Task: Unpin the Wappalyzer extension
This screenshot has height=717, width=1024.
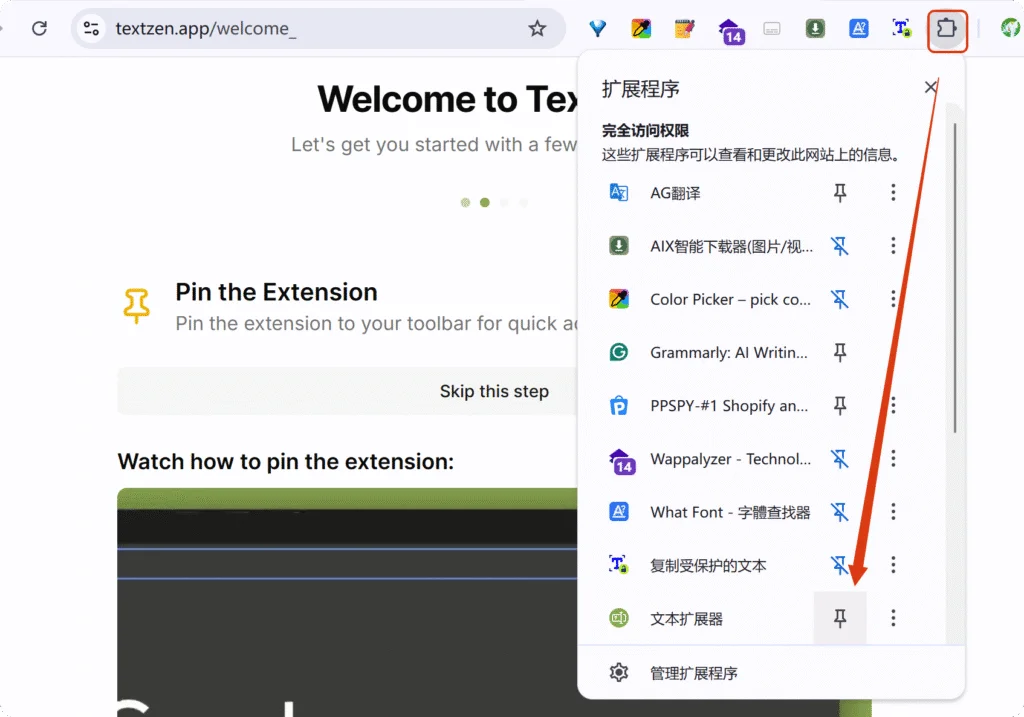Action: [840, 459]
